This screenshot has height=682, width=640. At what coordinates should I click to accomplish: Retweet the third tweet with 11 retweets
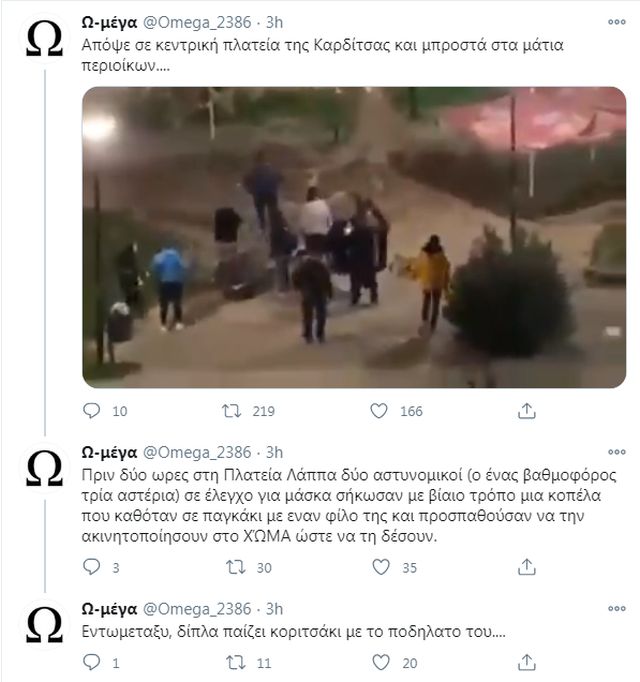(236, 662)
